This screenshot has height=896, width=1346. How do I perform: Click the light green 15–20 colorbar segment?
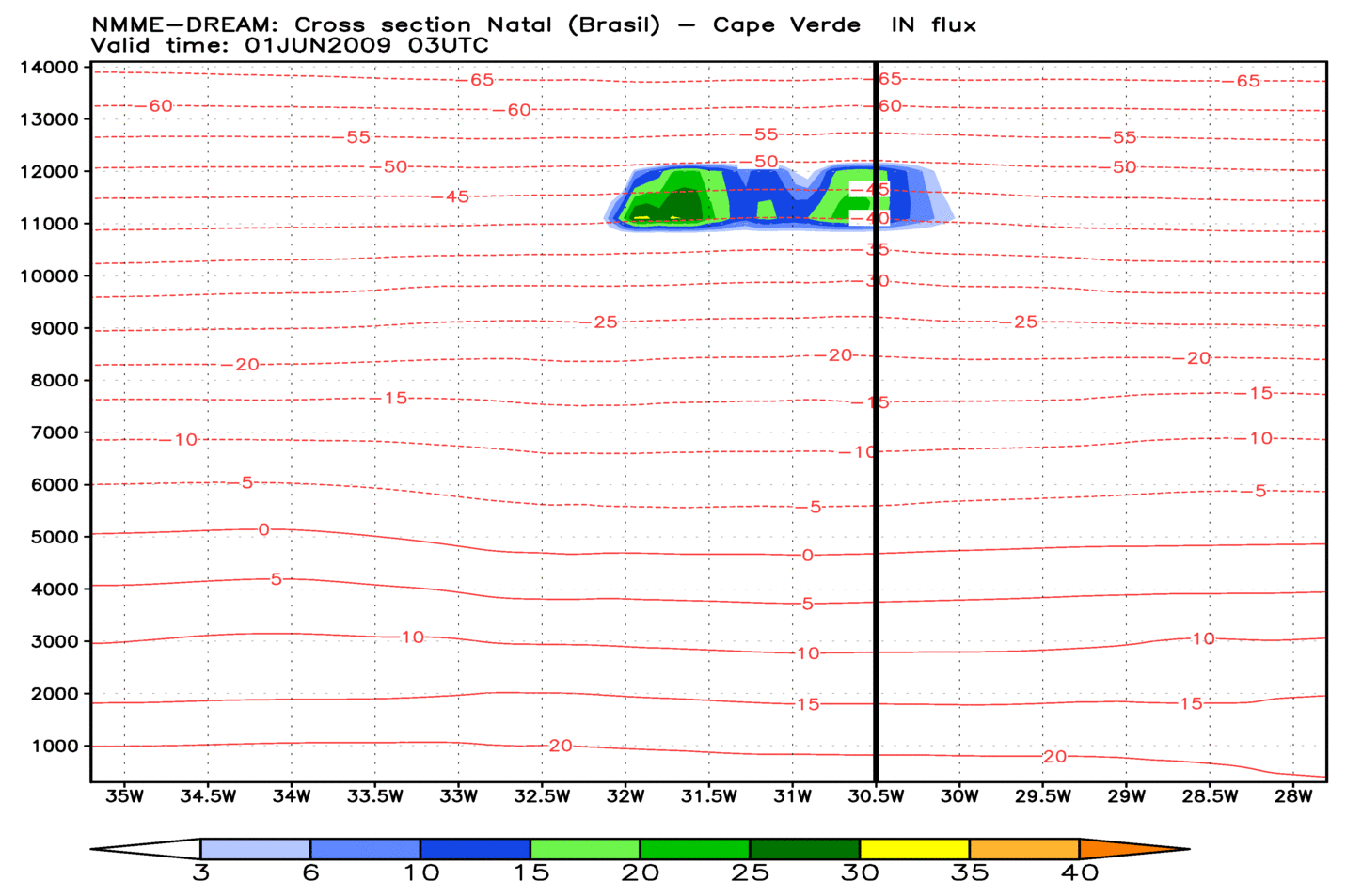585,848
